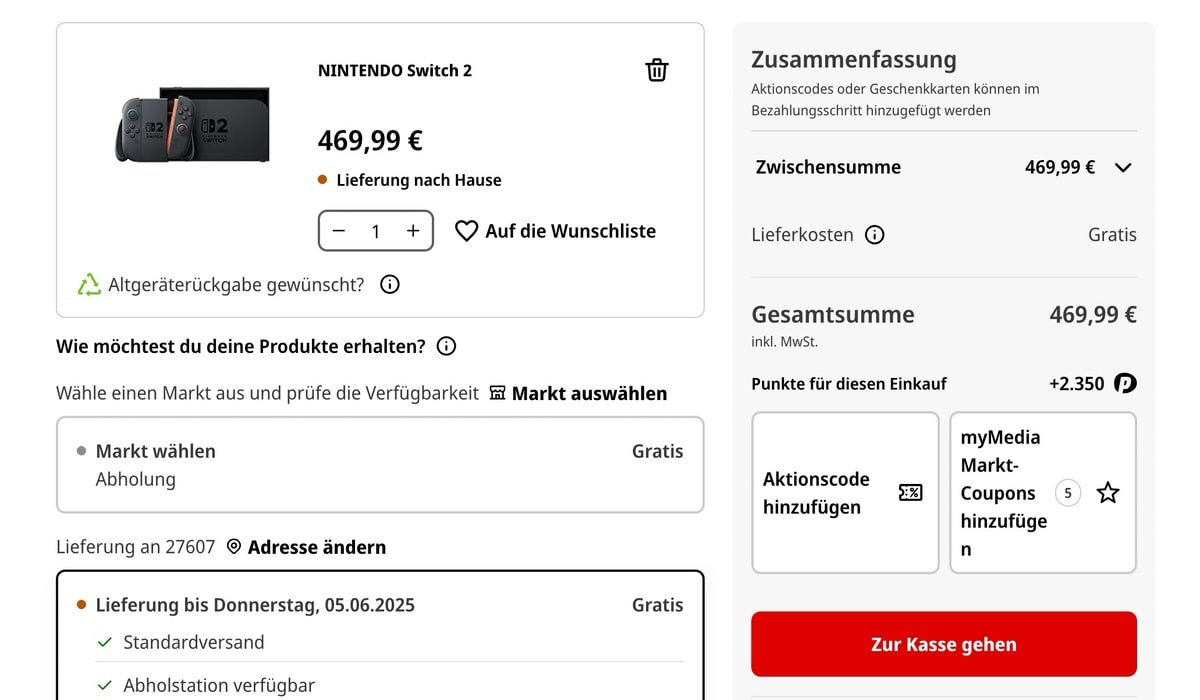Open info icon next to Altgeräterückgabe gewünscht
The width and height of the screenshot is (1200, 700).
(x=390, y=284)
